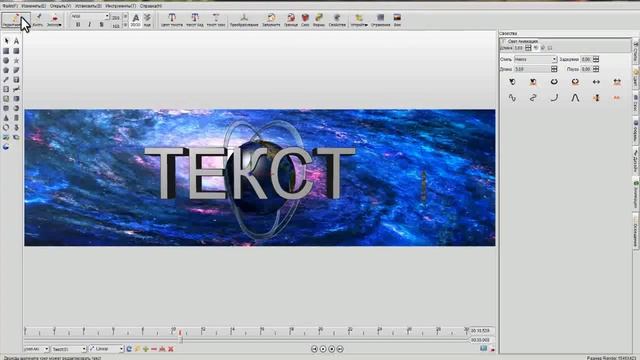
Task: Open the Инструменты(T) menu
Action: pyautogui.click(x=120, y=6)
